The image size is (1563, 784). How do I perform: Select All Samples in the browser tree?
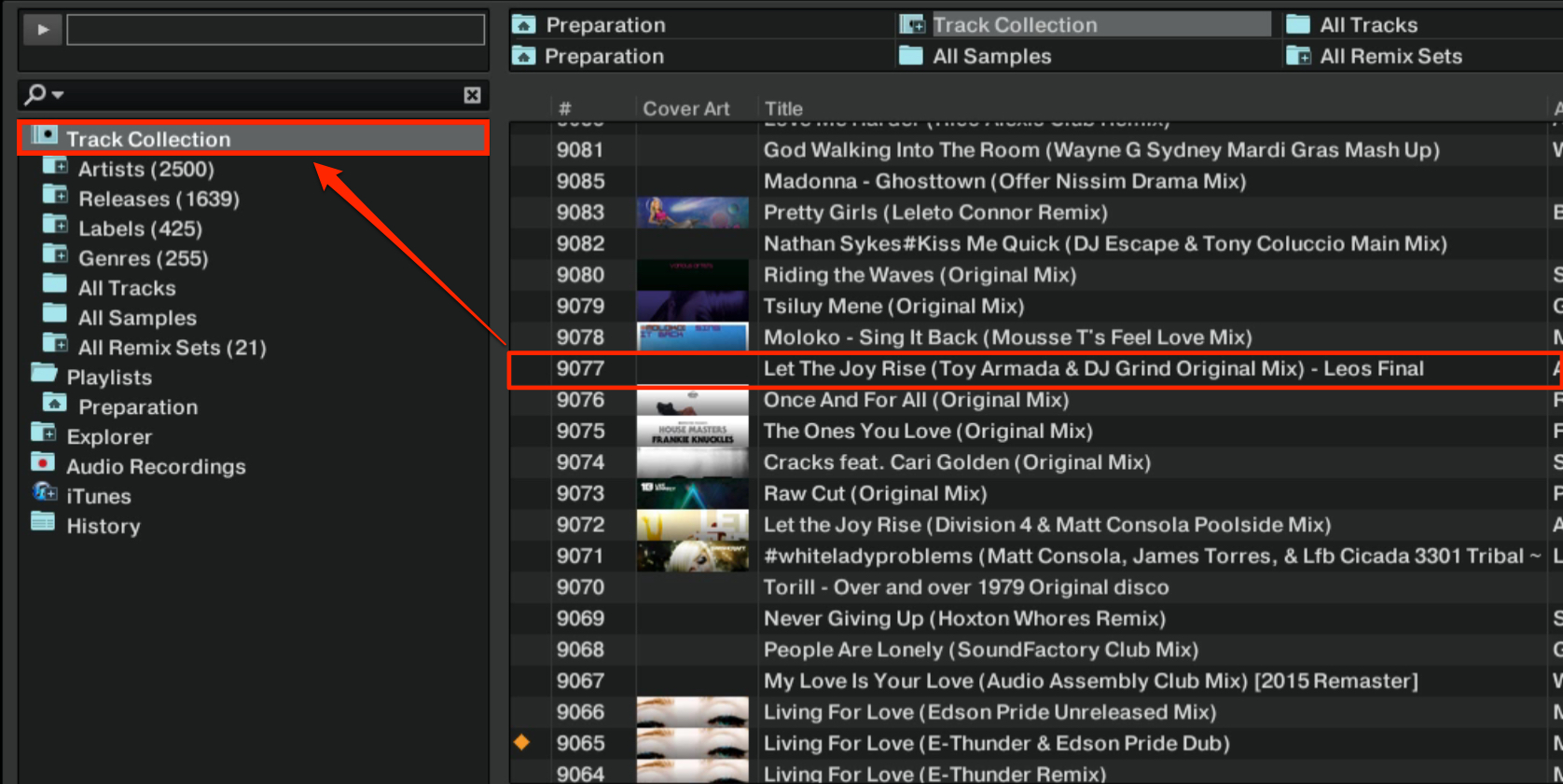tap(137, 318)
